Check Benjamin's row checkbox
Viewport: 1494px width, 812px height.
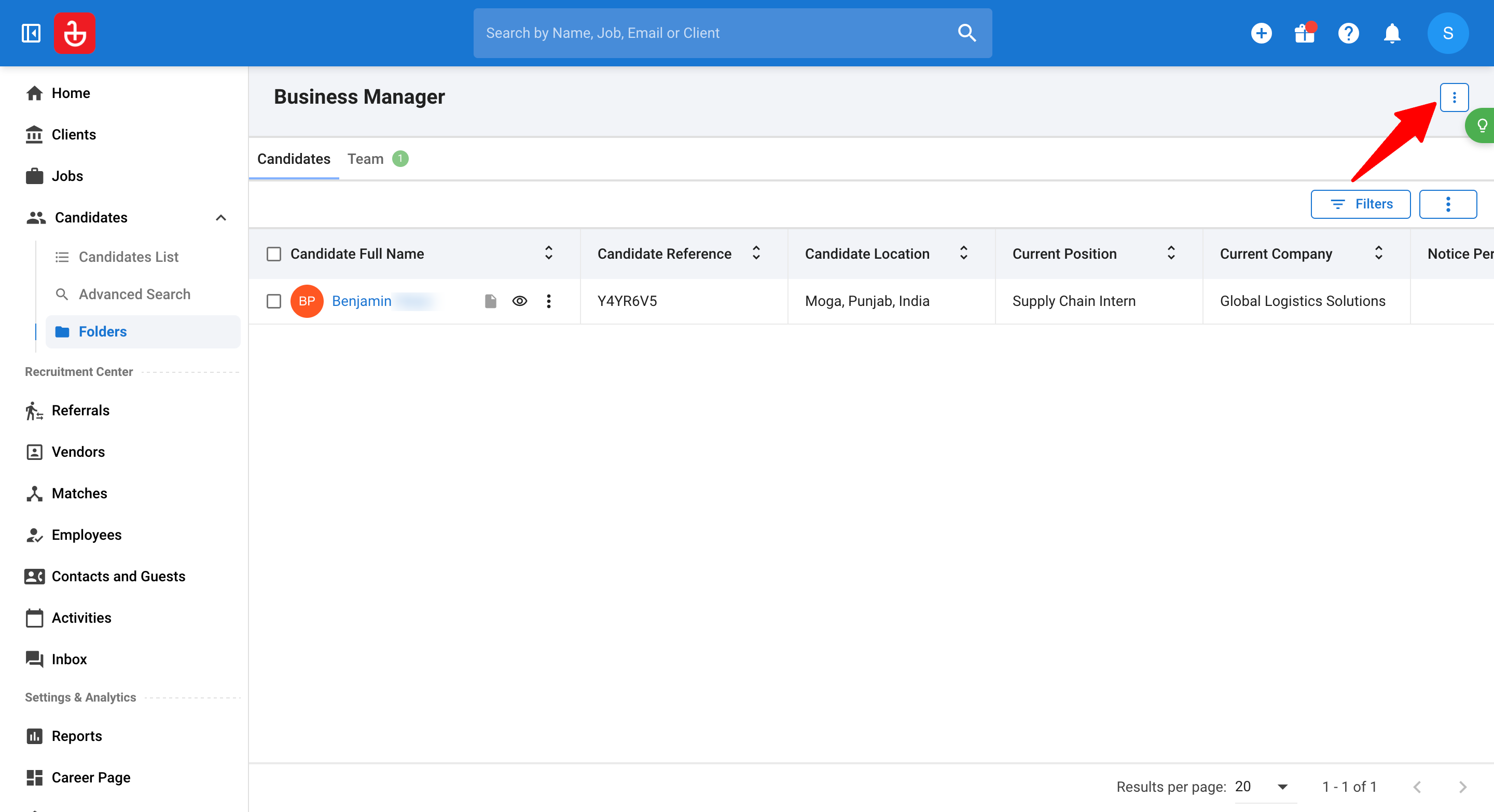coord(274,301)
